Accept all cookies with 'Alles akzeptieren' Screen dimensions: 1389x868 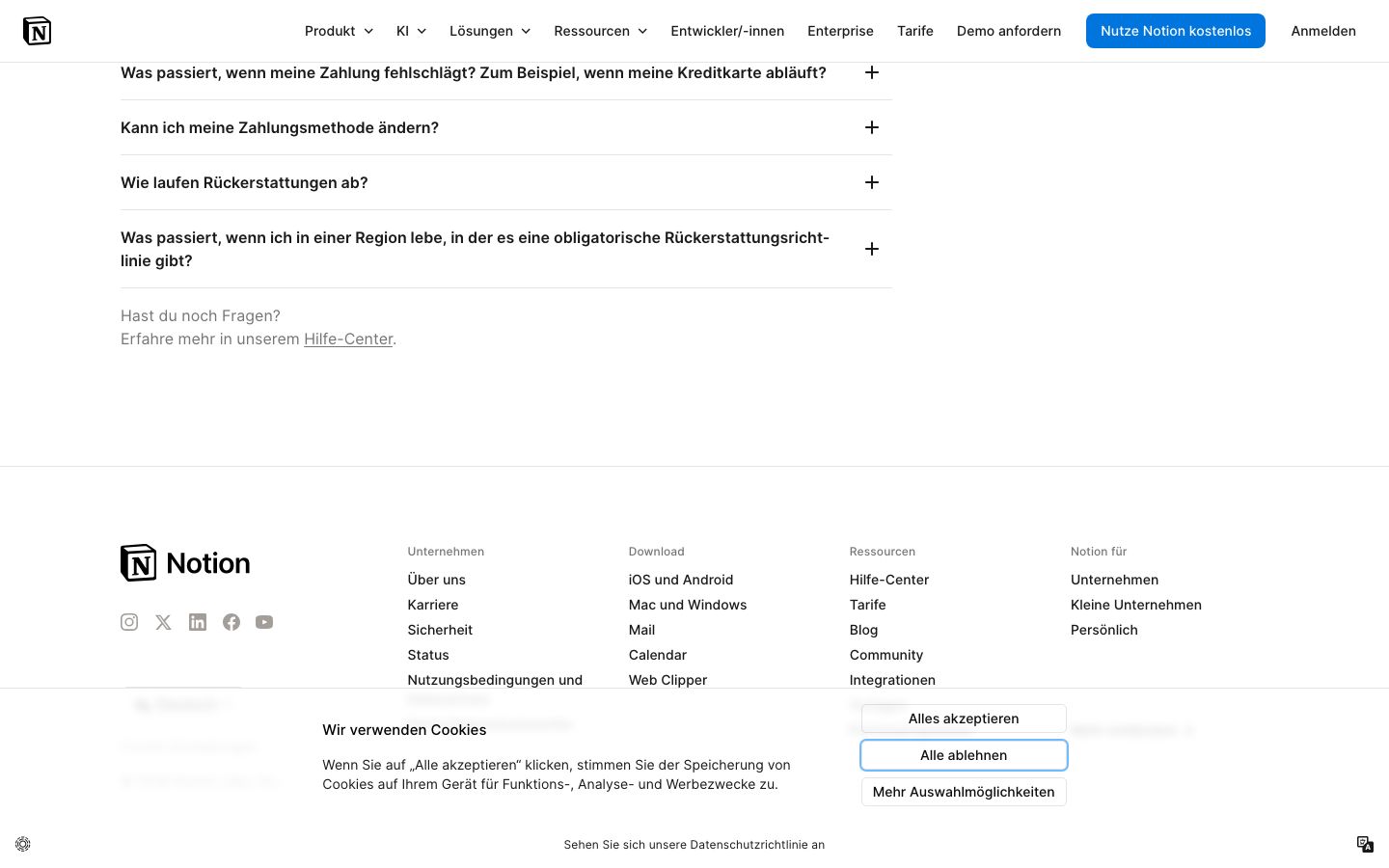coord(964,719)
